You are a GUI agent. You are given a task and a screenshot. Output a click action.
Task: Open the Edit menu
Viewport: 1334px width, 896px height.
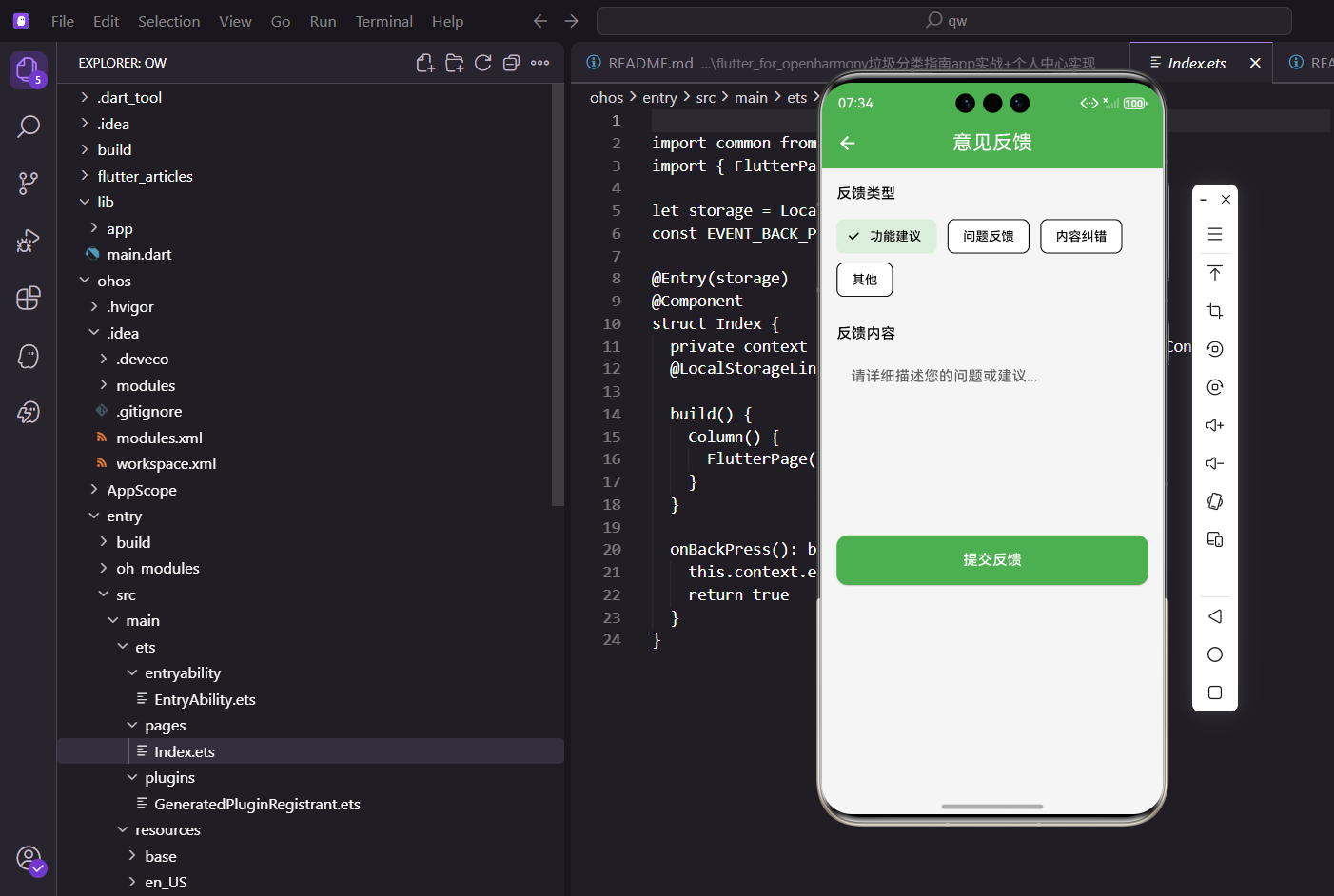pyautogui.click(x=106, y=21)
